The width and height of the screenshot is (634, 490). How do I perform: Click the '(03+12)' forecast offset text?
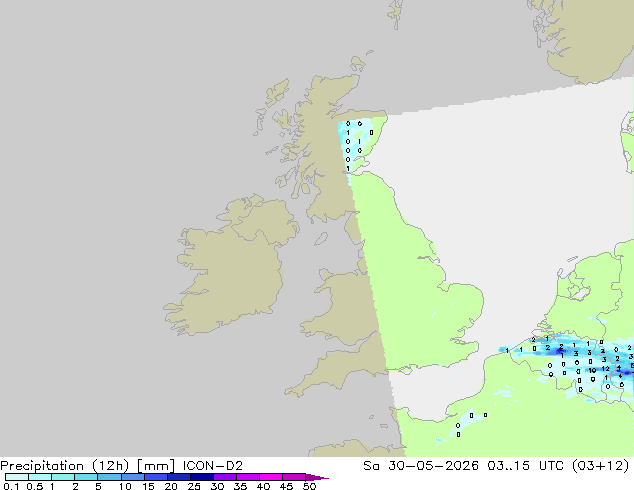pos(600,466)
